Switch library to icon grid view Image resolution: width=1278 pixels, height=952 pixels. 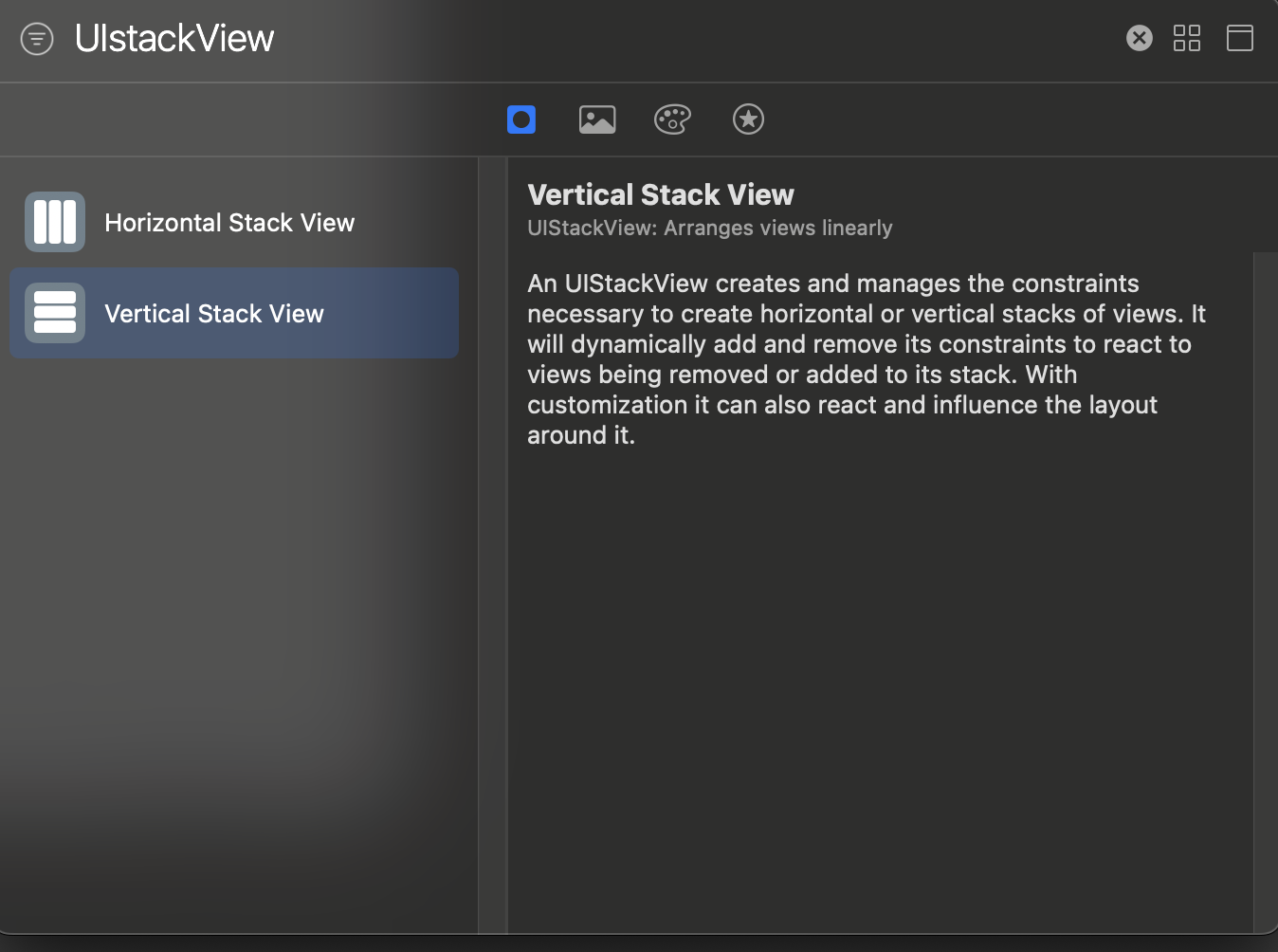click(1186, 38)
